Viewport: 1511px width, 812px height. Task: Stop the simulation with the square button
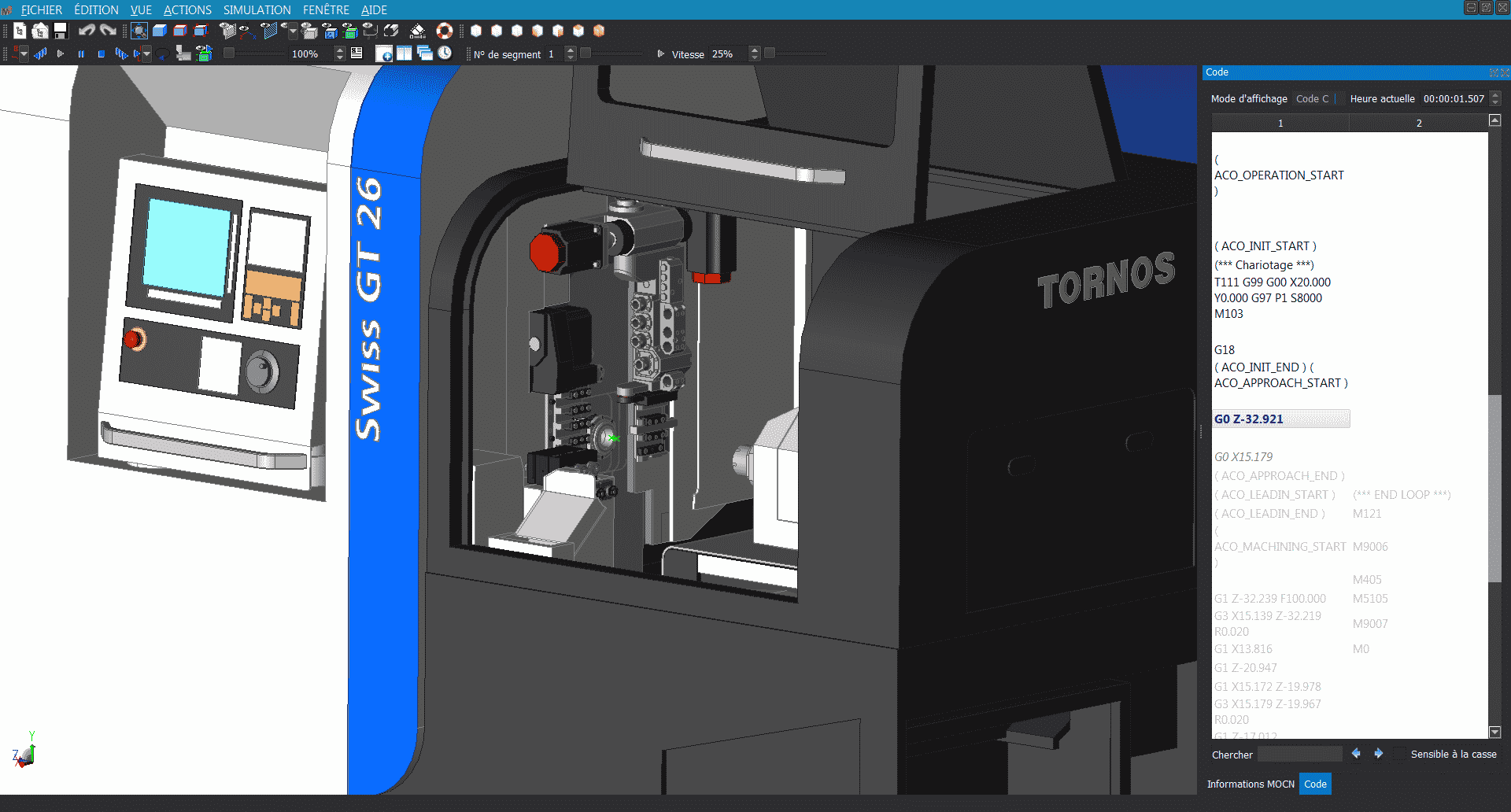(102, 54)
